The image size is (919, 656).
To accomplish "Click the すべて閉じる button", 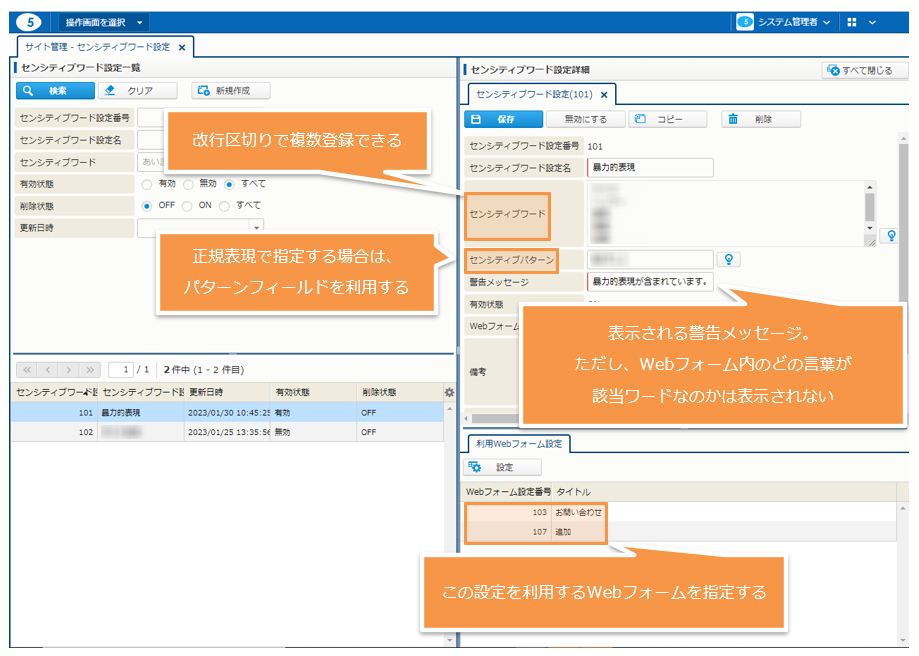I will (864, 70).
